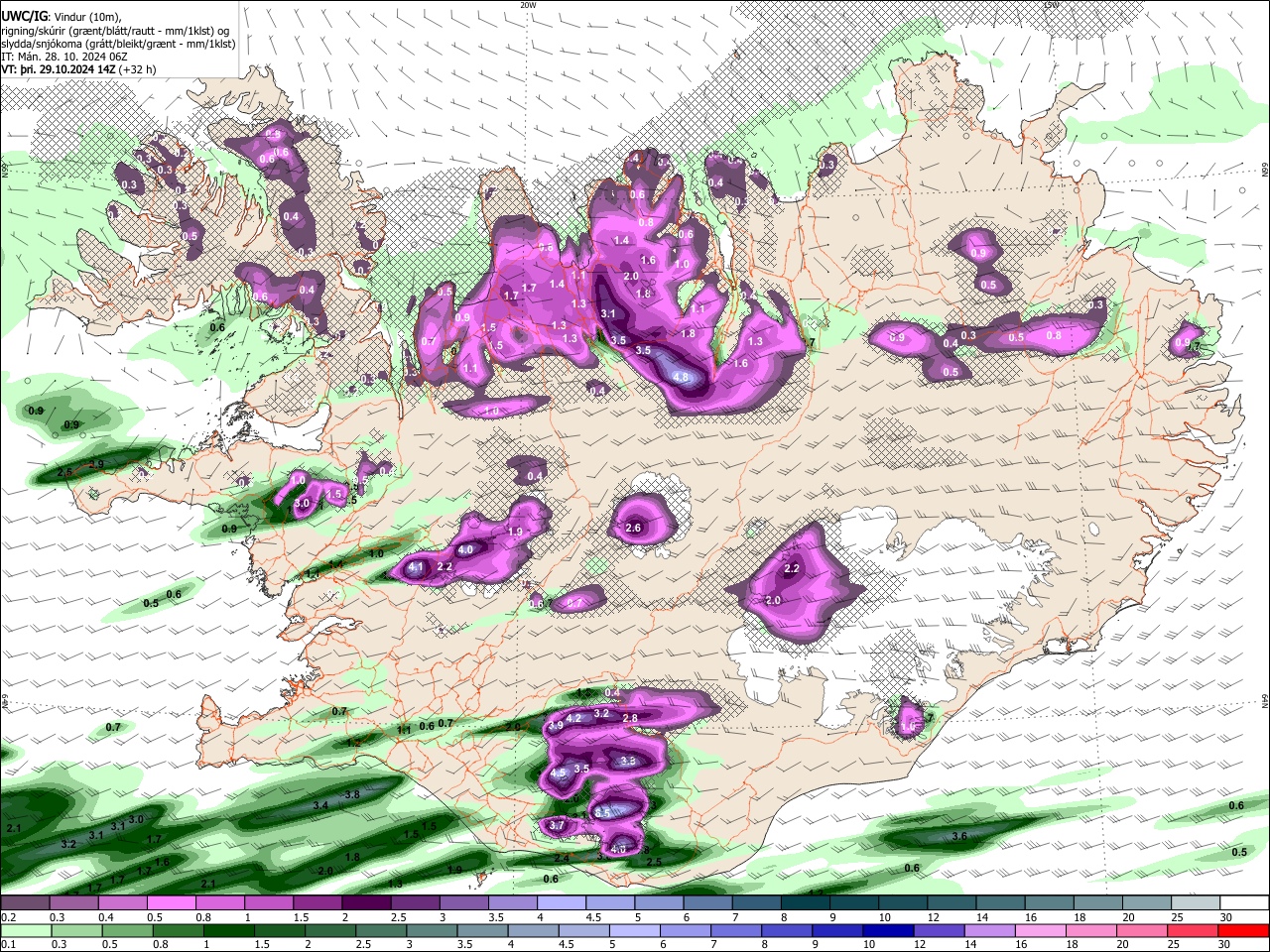The image size is (1270, 952).
Task: Click the 6.5 snowfall peak value
Action: click(602, 812)
